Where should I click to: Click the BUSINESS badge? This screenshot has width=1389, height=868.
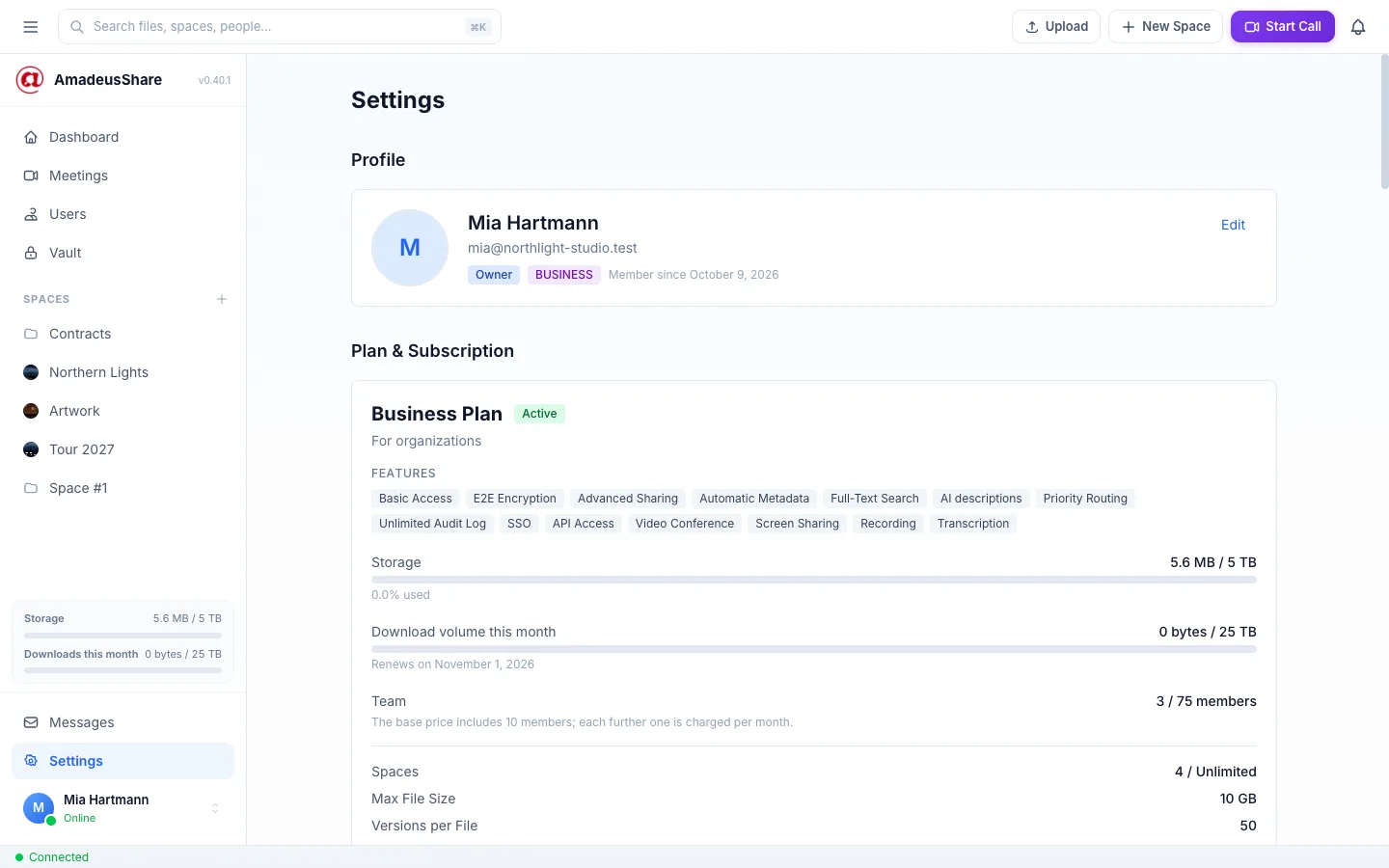tap(564, 275)
